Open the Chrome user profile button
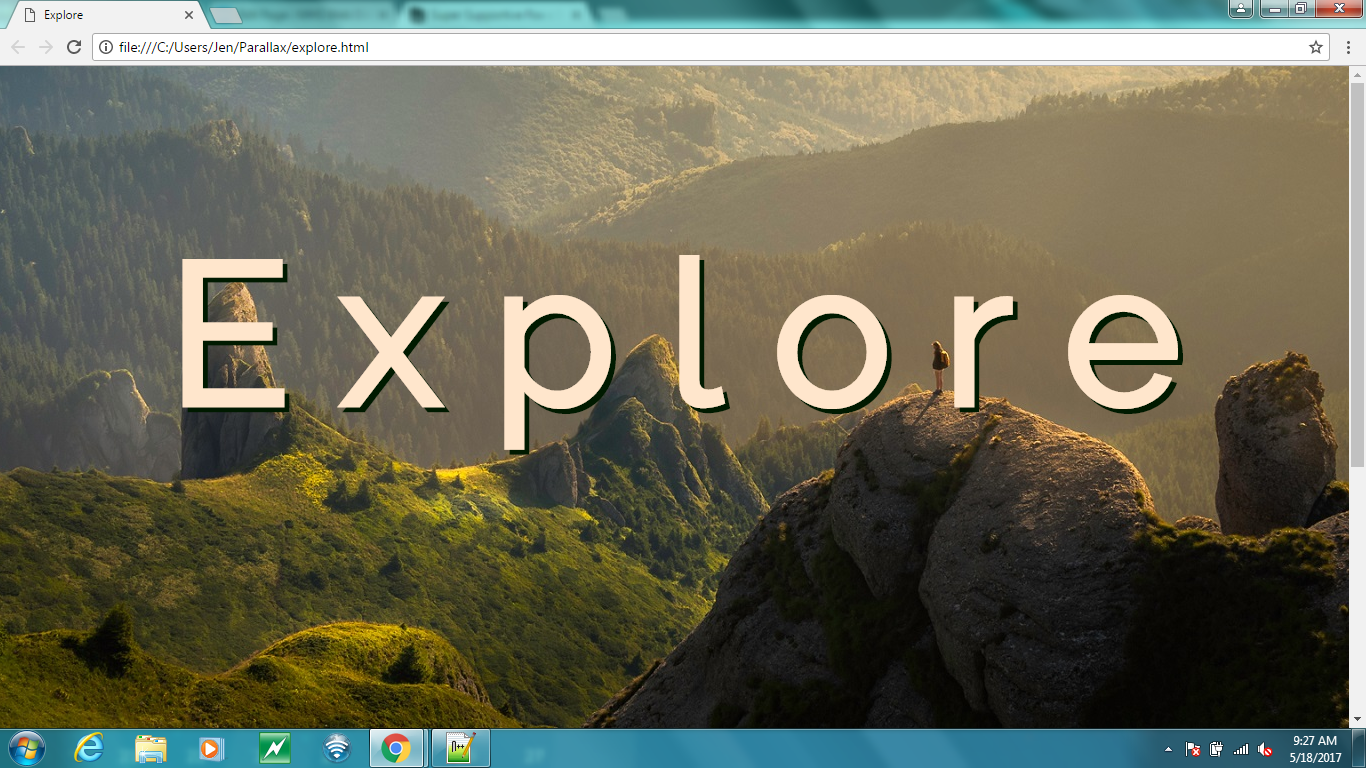The width and height of the screenshot is (1366, 768). click(x=1240, y=9)
